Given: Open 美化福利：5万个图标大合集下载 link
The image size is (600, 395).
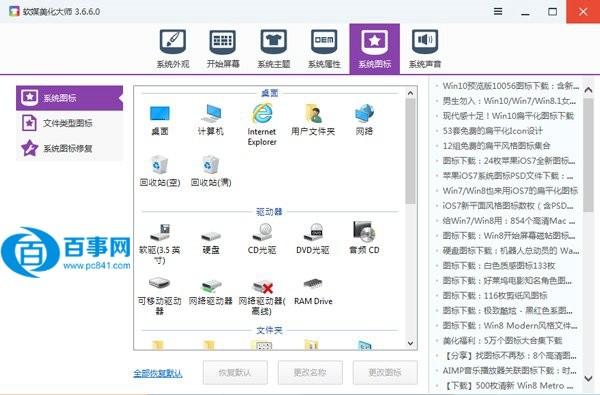Looking at the screenshot, I should (502, 340).
